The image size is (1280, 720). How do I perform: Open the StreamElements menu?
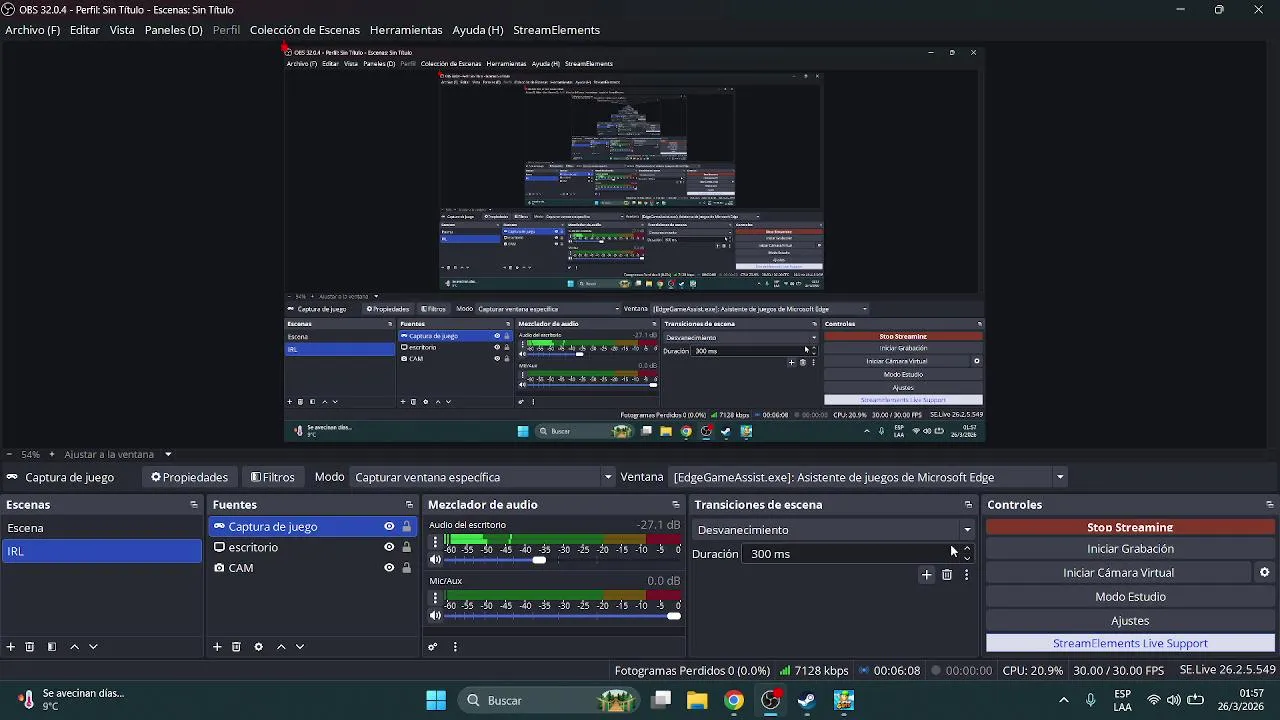[x=556, y=30]
